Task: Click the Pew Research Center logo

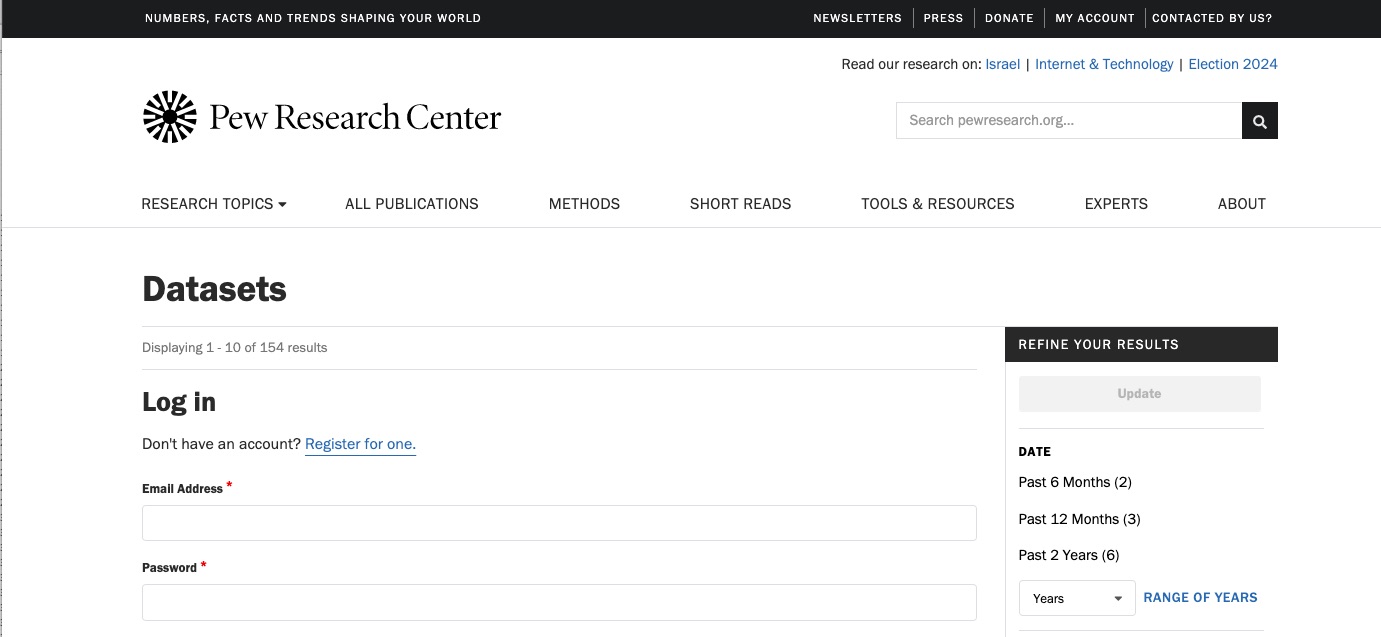Action: pyautogui.click(x=321, y=116)
